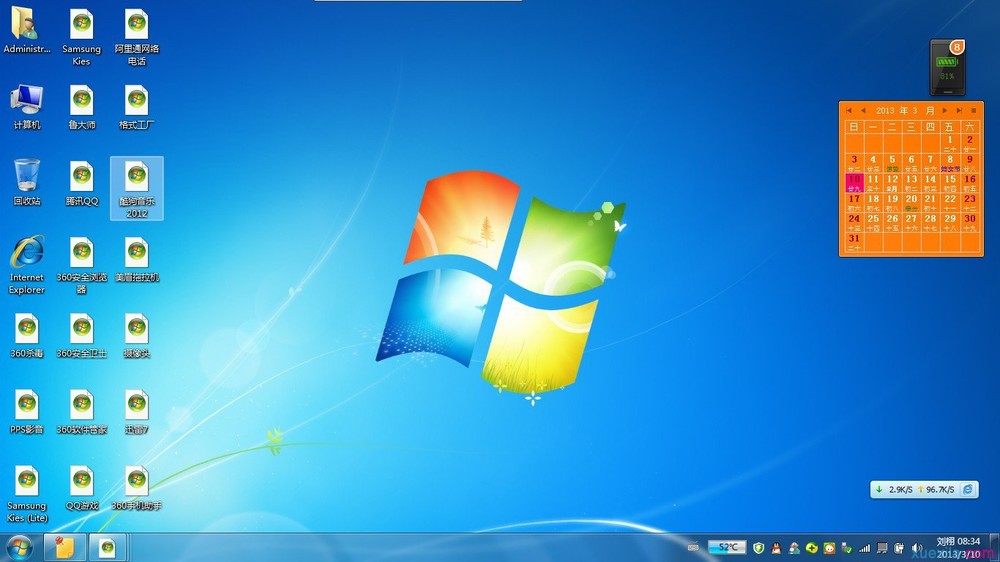Click the taskbar clock showing 08:34
This screenshot has width=1000, height=562.
(x=958, y=547)
